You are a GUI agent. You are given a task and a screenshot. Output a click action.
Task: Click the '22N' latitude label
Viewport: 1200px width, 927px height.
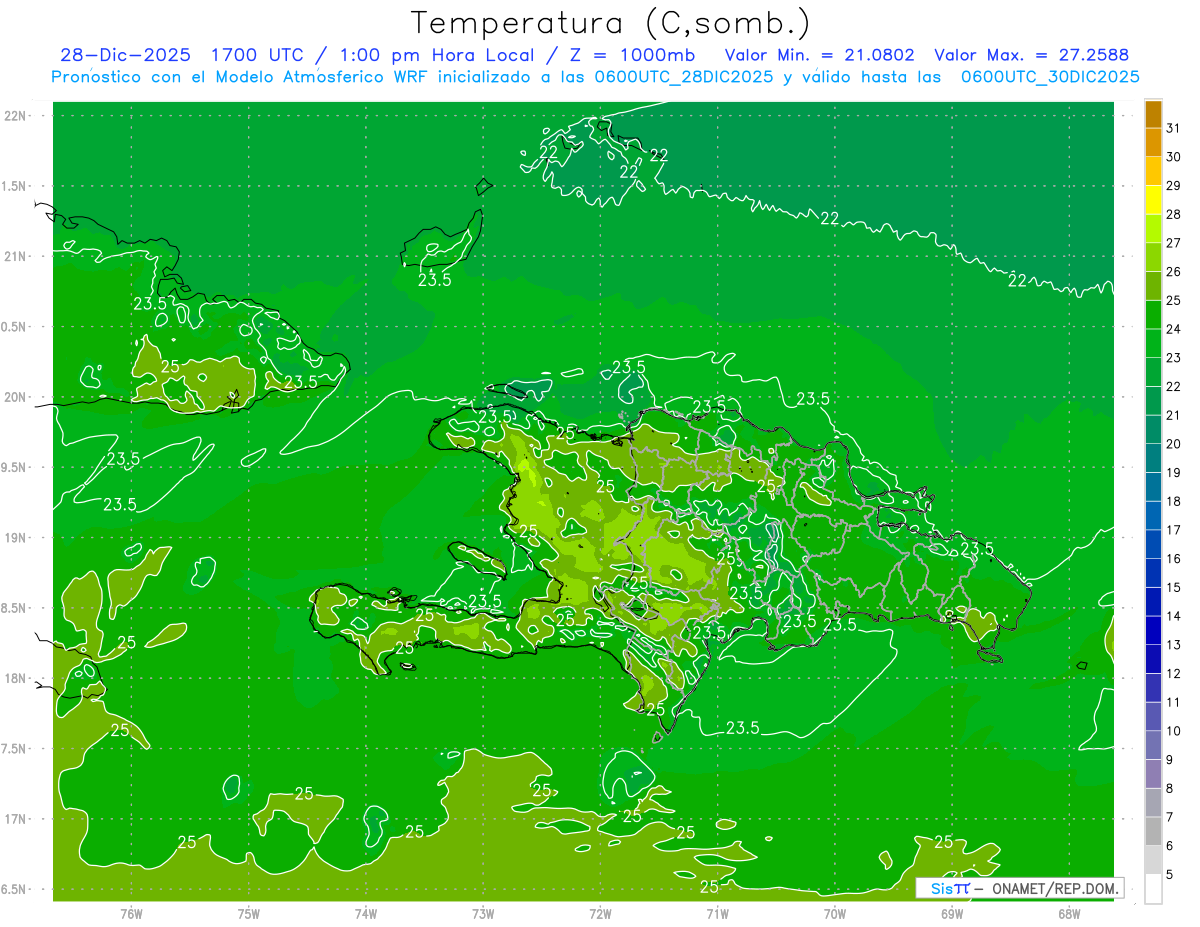(16, 116)
